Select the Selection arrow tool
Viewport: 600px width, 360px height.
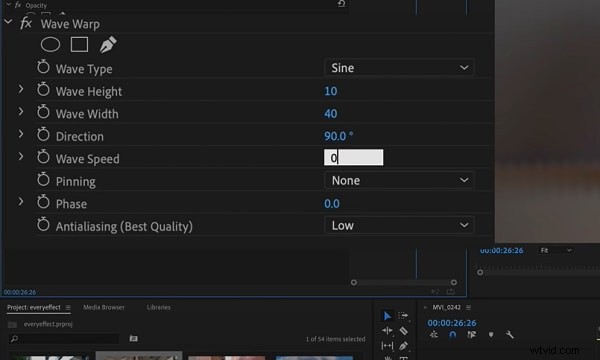pos(387,316)
